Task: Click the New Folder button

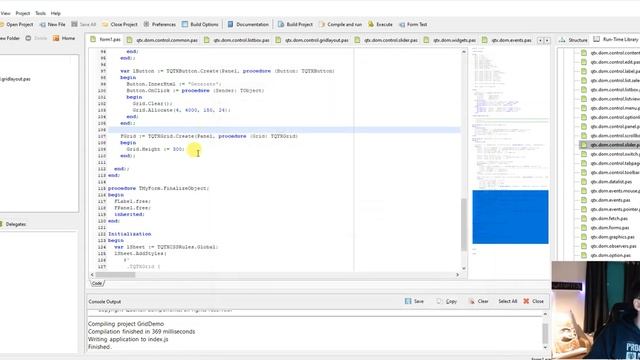Action: point(10,38)
